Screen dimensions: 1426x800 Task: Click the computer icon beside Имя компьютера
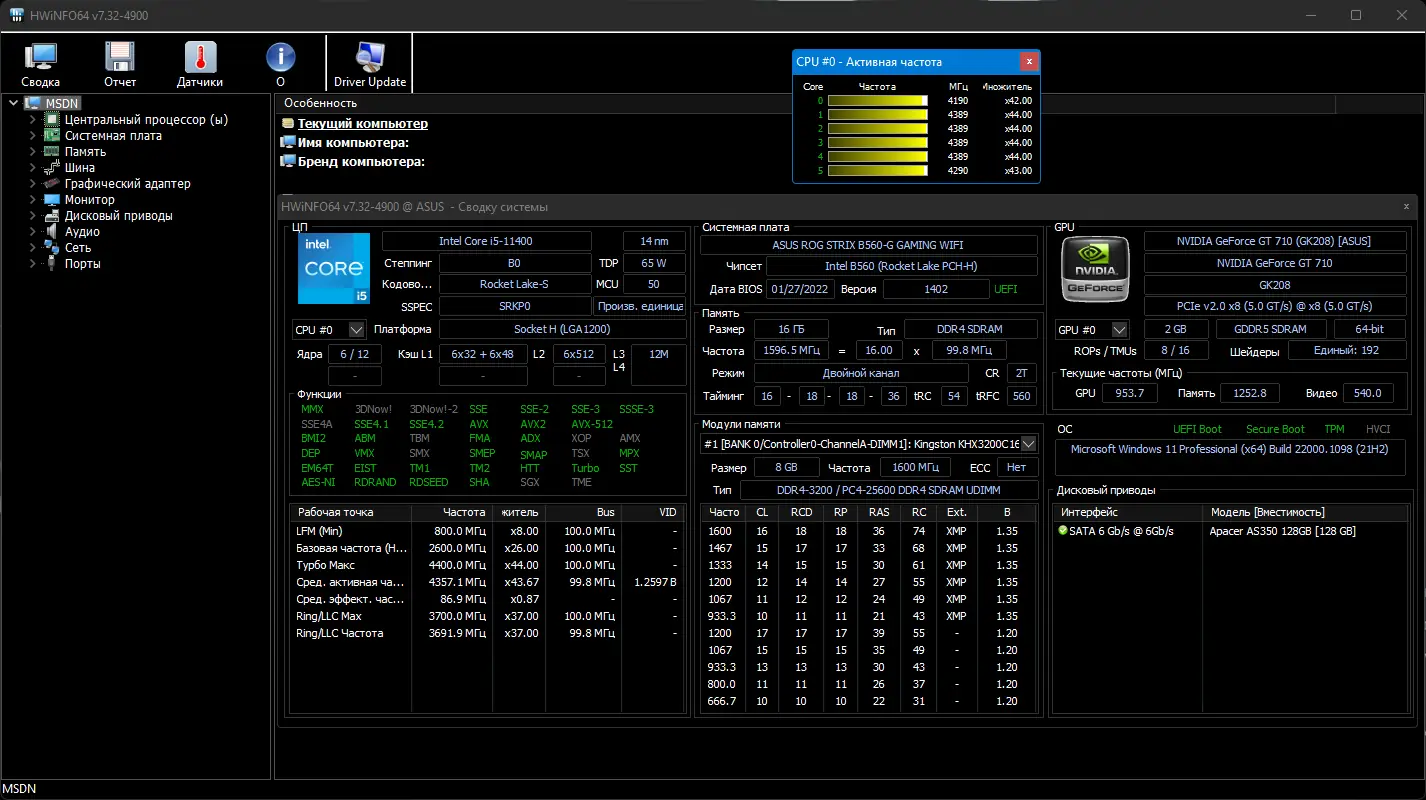click(288, 142)
